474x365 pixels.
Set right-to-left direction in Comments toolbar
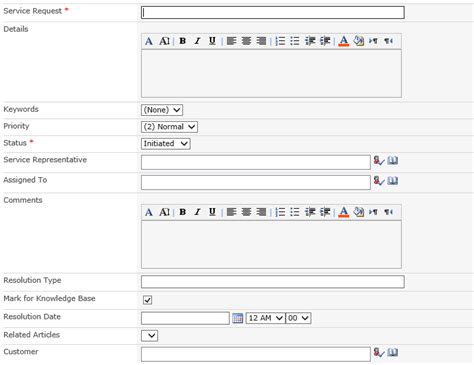pos(388,212)
